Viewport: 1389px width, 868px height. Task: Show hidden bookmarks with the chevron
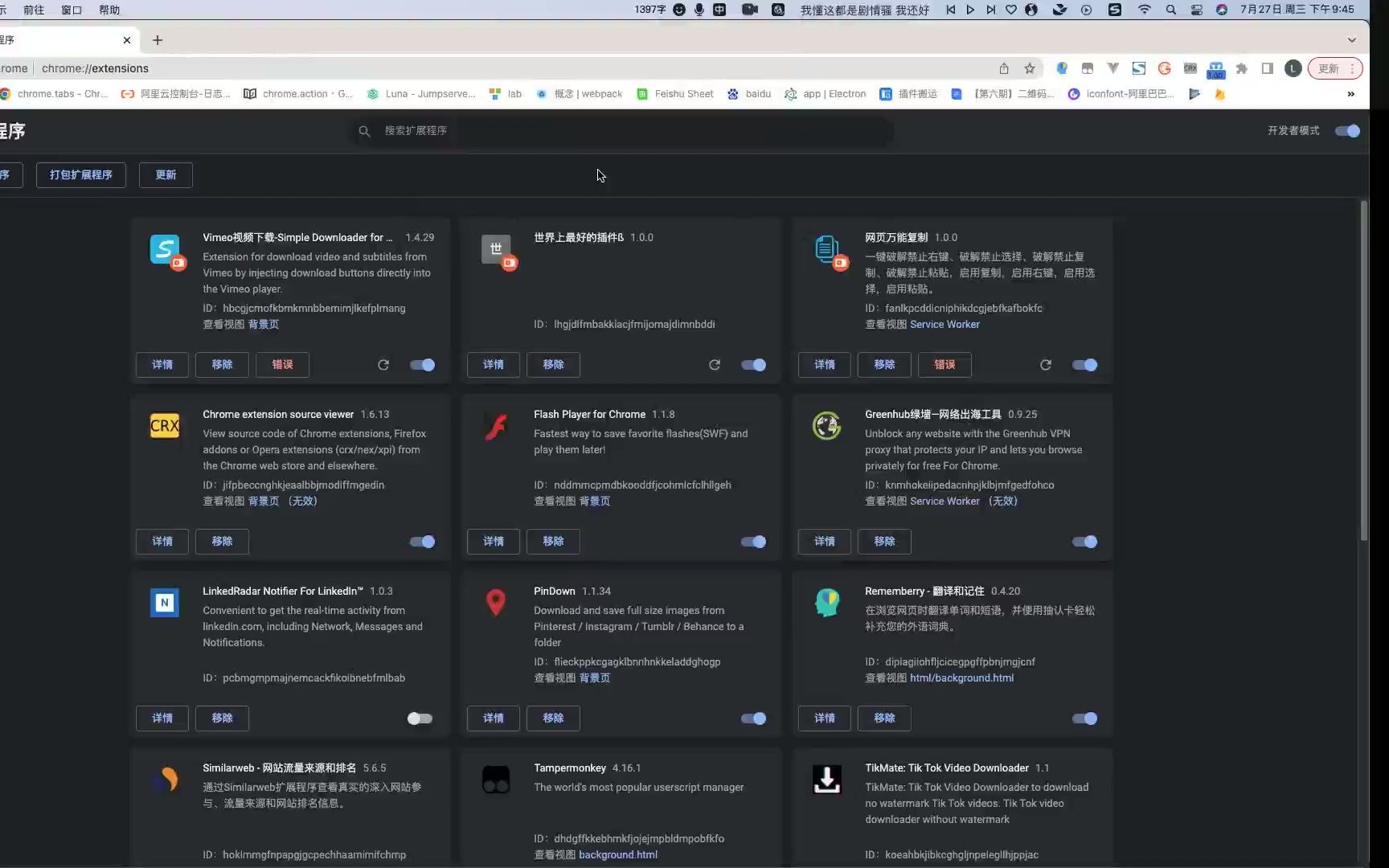pyautogui.click(x=1351, y=94)
